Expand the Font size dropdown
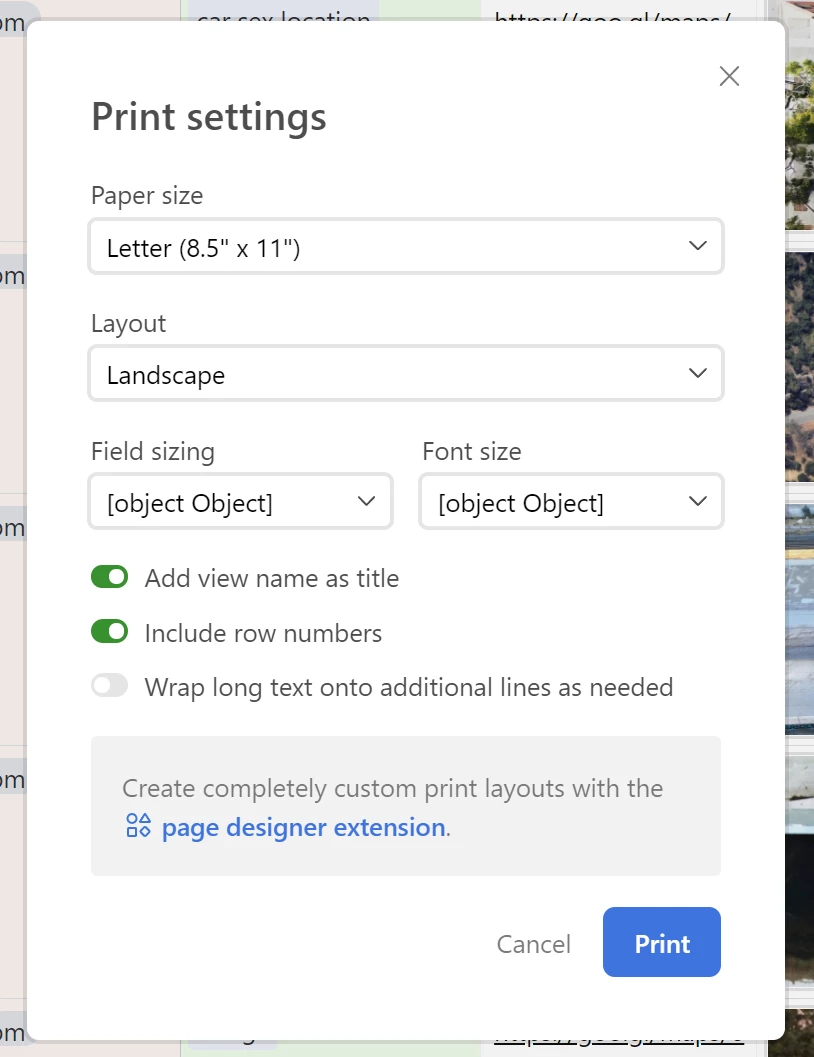This screenshot has width=814, height=1057. pyautogui.click(x=571, y=502)
